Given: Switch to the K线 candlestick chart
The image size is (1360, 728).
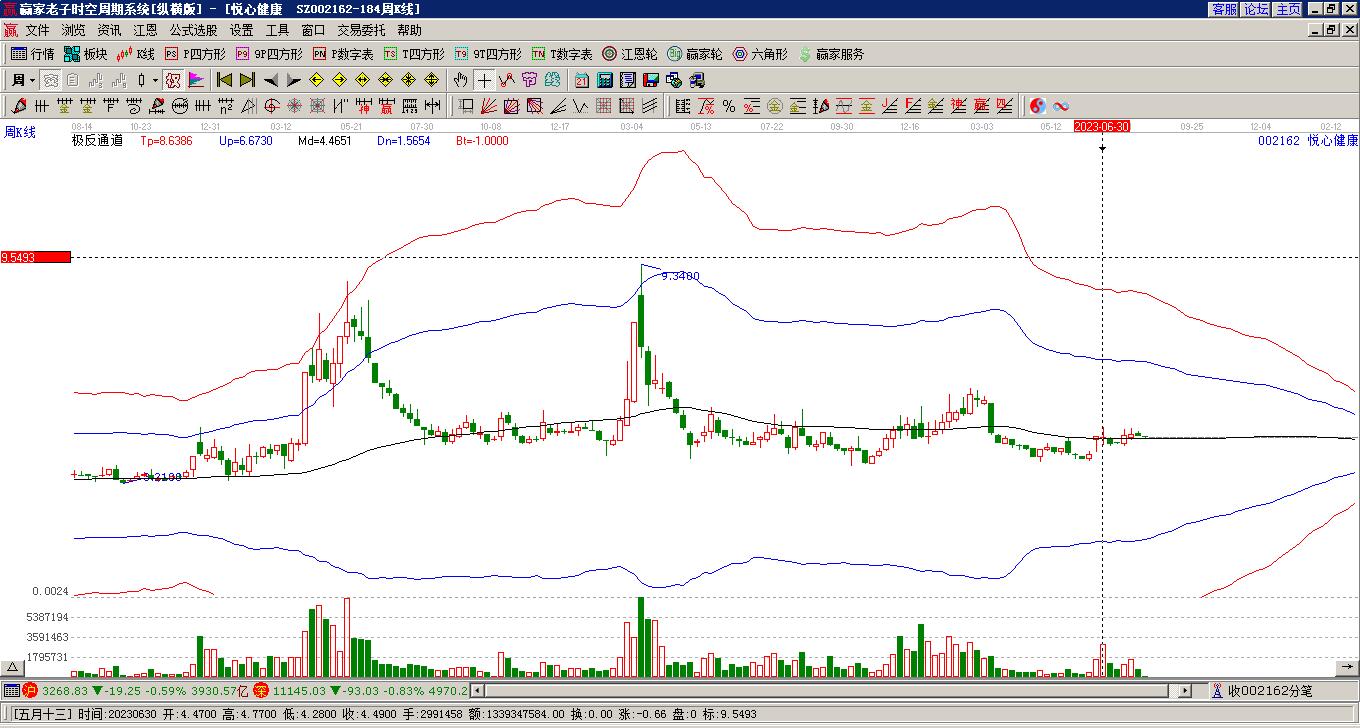Looking at the screenshot, I should pyautogui.click(x=136, y=54).
